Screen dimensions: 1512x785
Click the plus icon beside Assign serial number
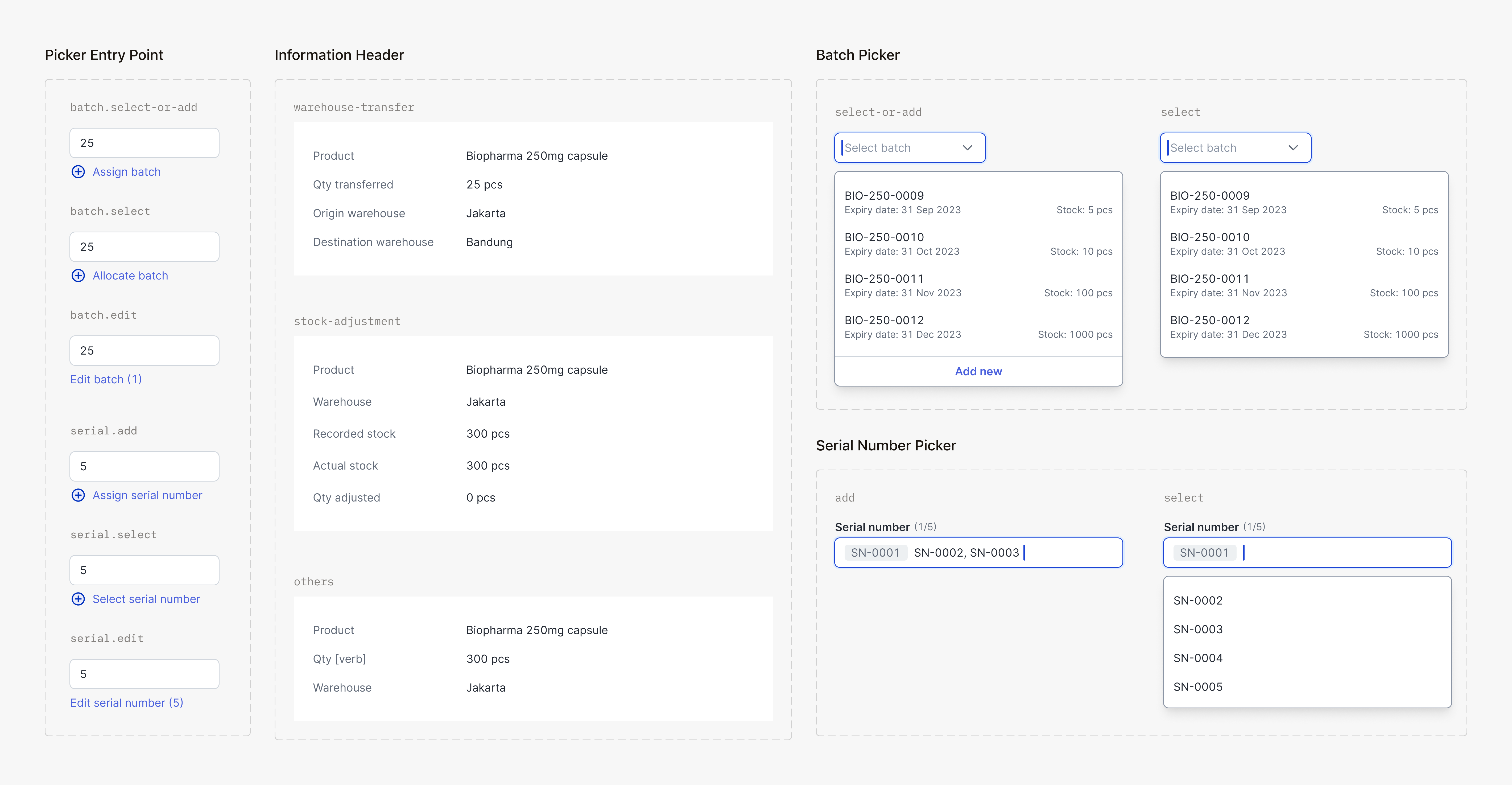pyautogui.click(x=78, y=495)
